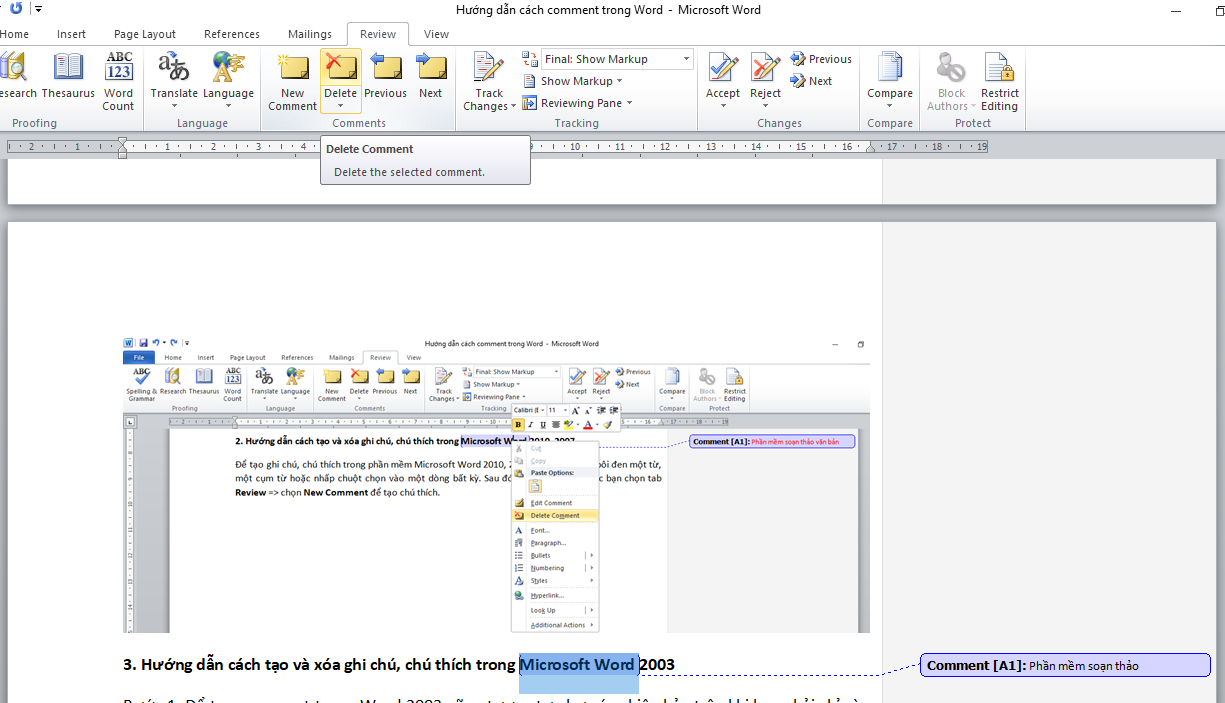This screenshot has height=703, width=1225.
Task: Toggle Track Changes on
Action: pos(489,70)
